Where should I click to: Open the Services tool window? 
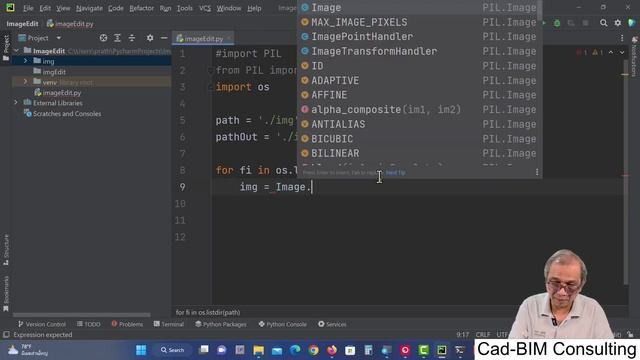(x=332, y=324)
